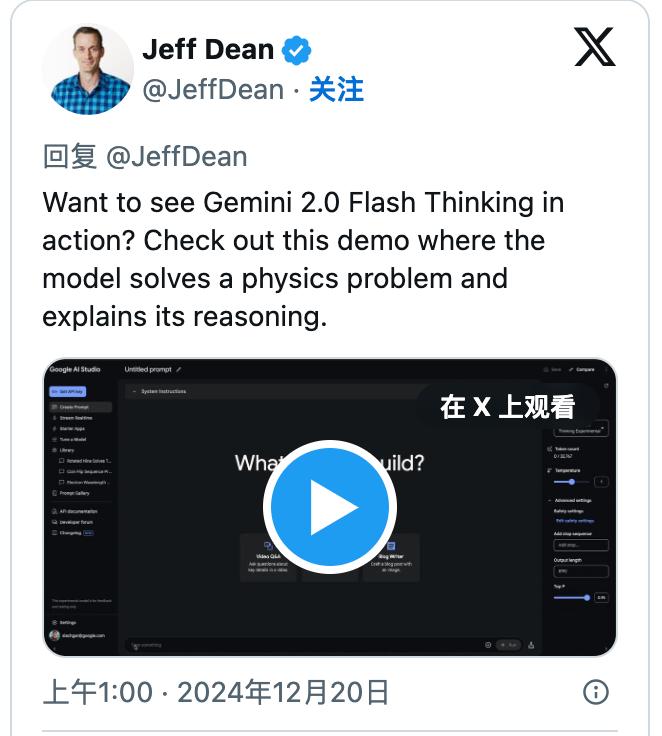Viewport: 662px width, 736px height.
Task: Open the Thinking Experimental model dropdown
Action: pyautogui.click(x=581, y=430)
